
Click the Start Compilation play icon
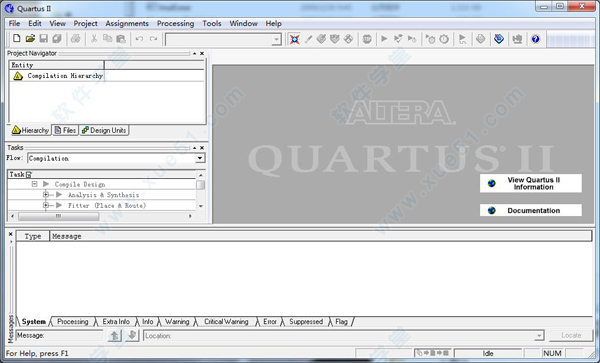coord(384,39)
